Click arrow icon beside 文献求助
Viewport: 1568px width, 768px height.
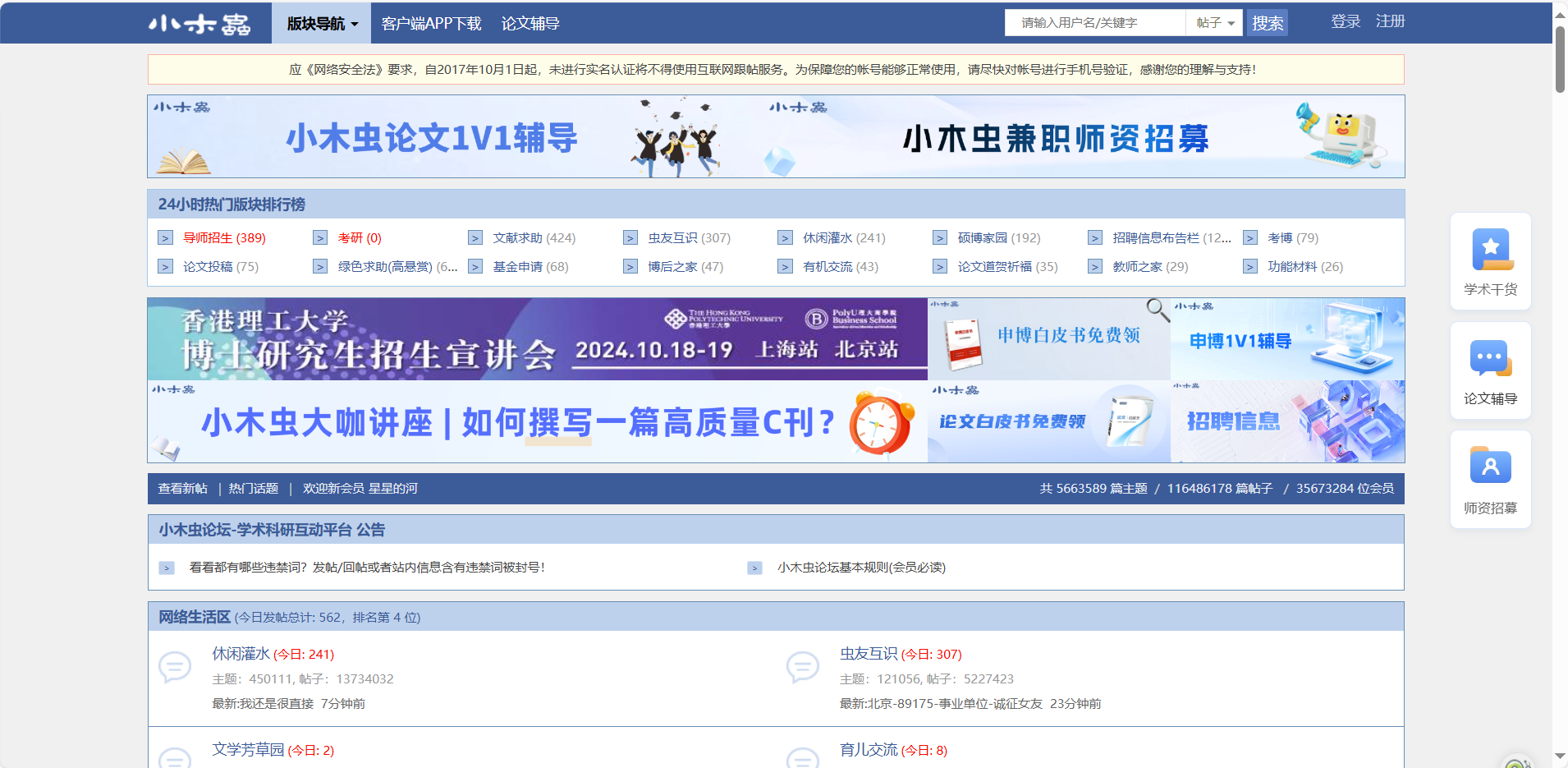[x=475, y=238]
